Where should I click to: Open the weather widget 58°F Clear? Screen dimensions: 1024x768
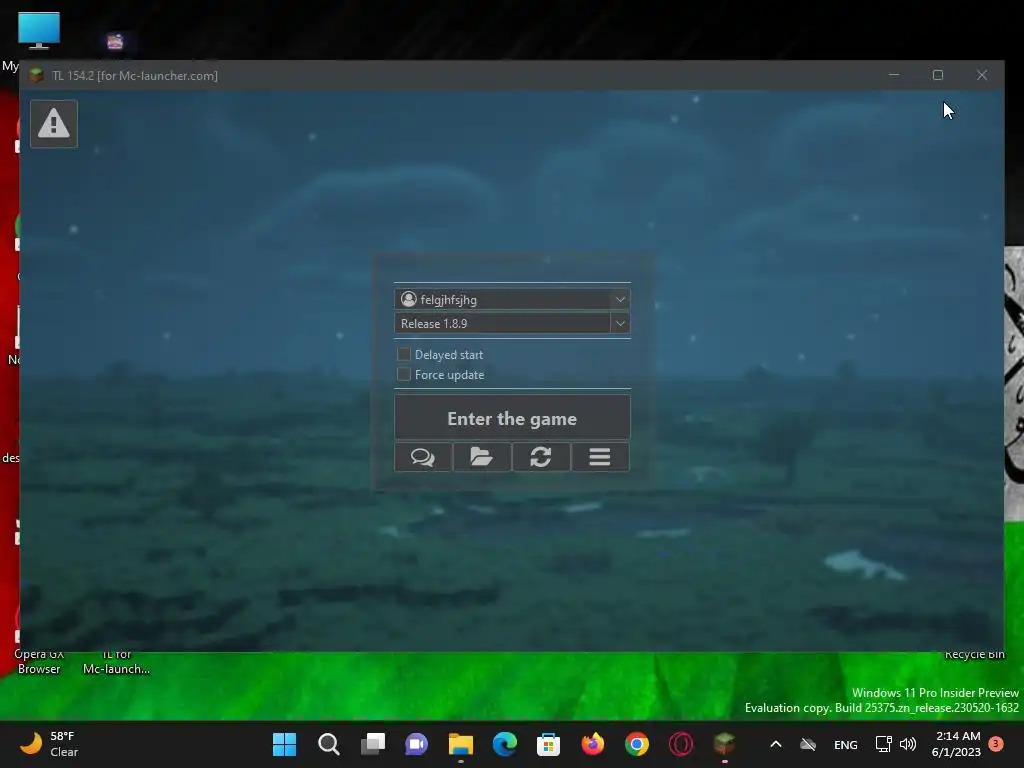[x=49, y=744]
